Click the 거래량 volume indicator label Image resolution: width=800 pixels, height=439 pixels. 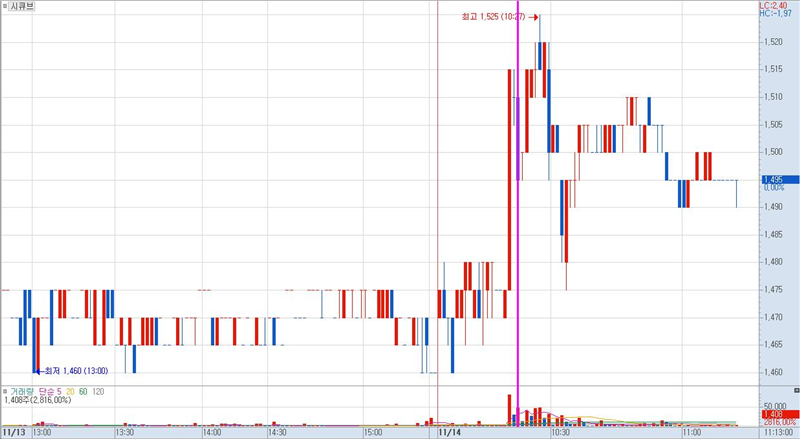(x=21, y=391)
